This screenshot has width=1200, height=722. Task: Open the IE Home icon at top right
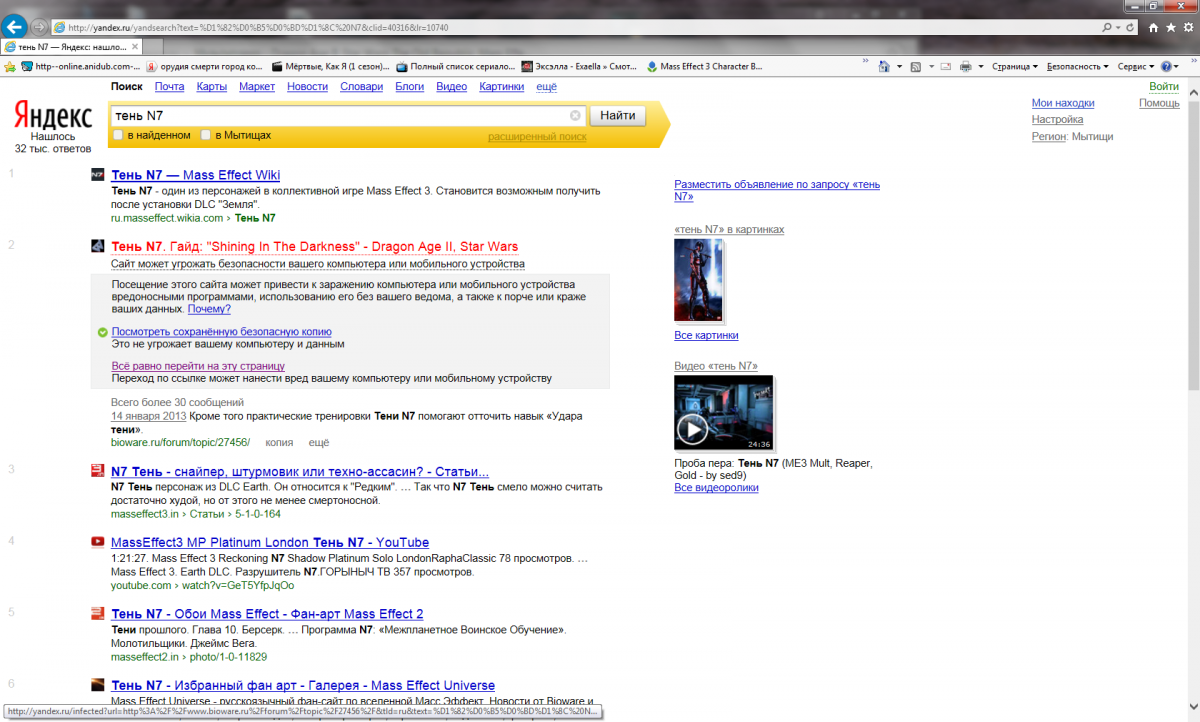click(x=1154, y=28)
